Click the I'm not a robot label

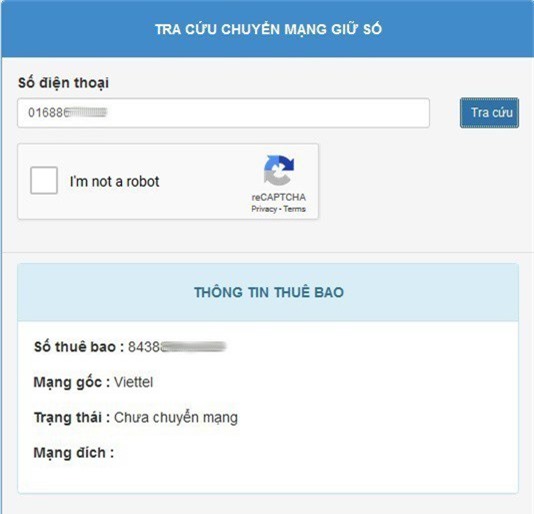point(114,181)
